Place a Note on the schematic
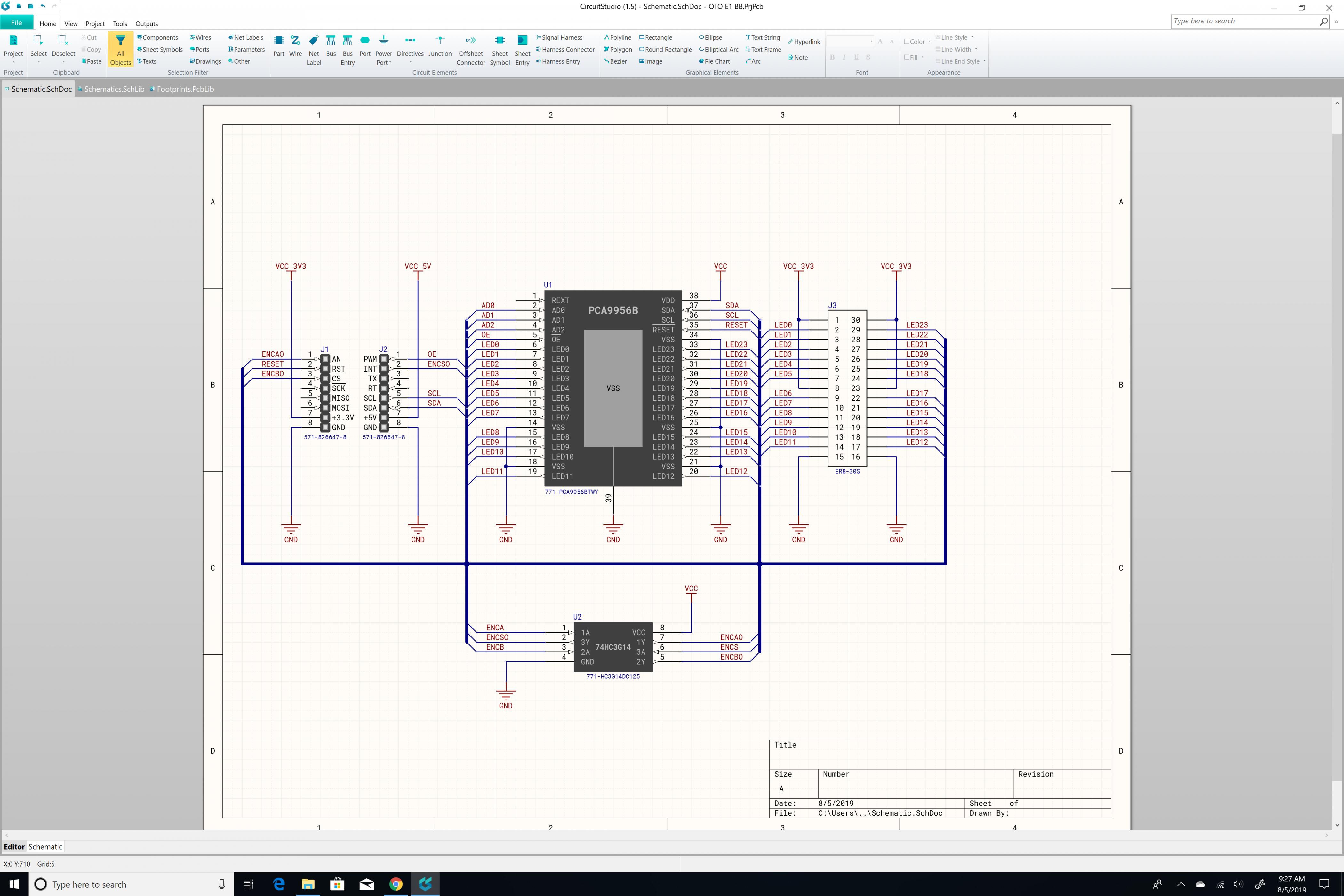Viewport: 1344px width, 896px height. click(x=798, y=58)
